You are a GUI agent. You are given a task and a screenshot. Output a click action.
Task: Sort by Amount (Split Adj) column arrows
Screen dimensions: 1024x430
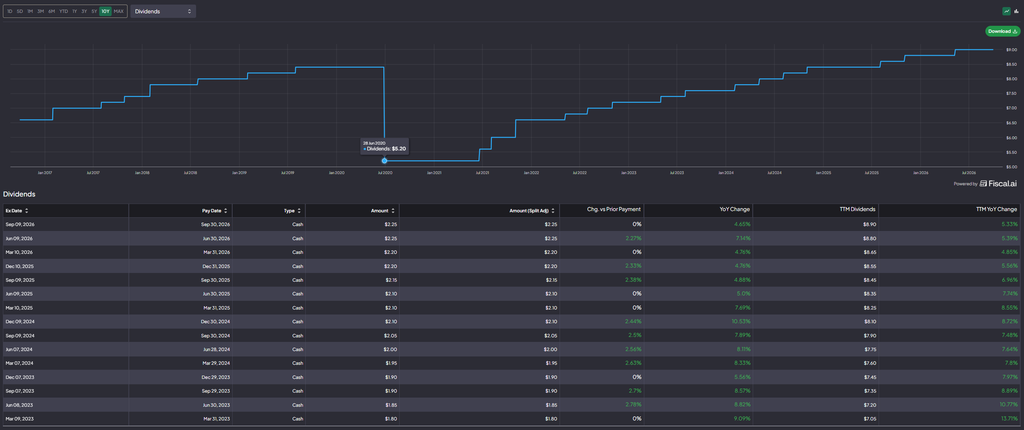click(554, 210)
